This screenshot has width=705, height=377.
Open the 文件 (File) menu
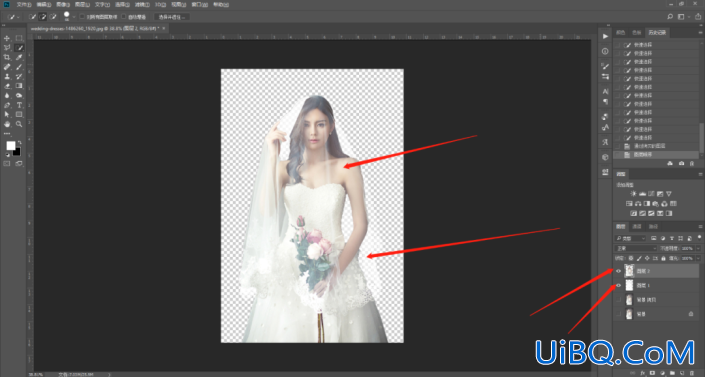[x=24, y=4]
